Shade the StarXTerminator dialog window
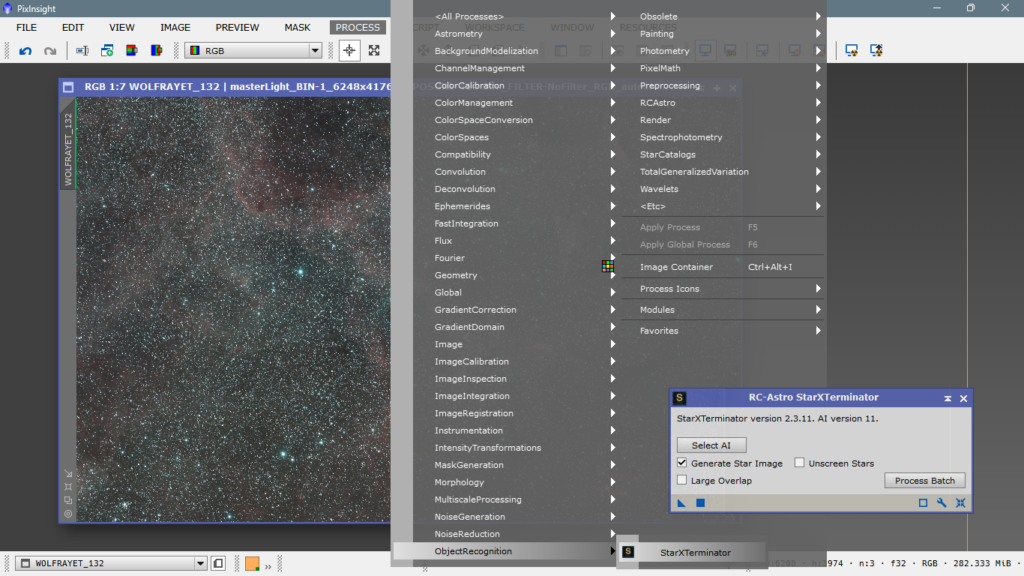1024x576 pixels. pyautogui.click(x=948, y=398)
